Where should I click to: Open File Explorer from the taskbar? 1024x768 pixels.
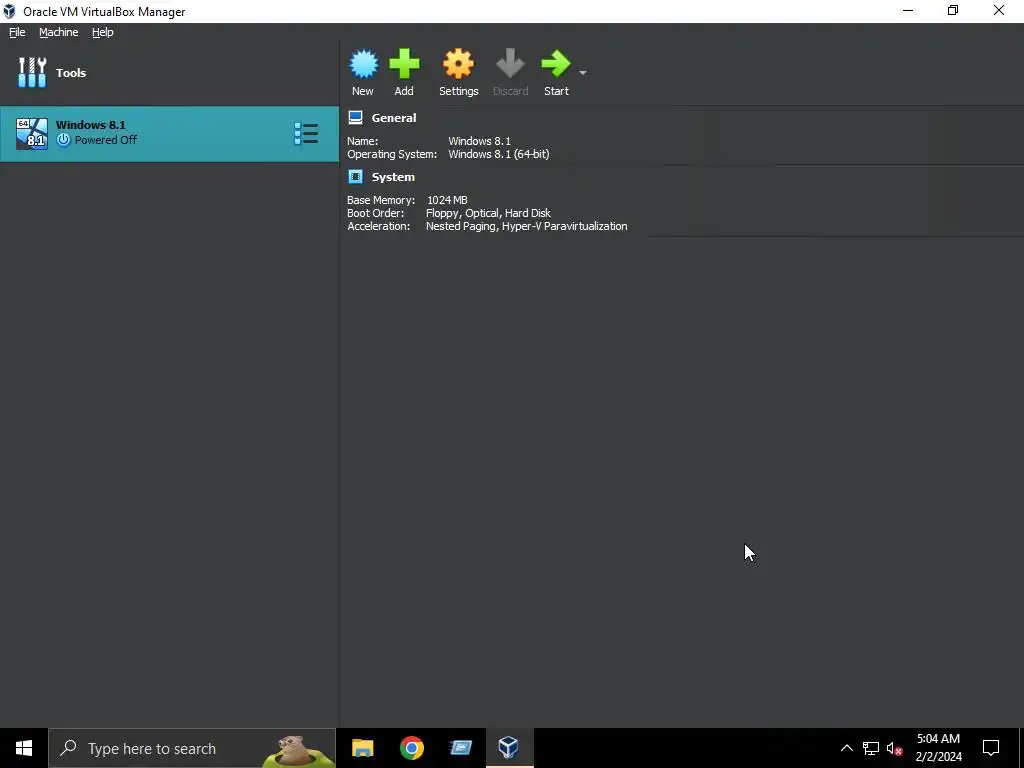click(362, 748)
